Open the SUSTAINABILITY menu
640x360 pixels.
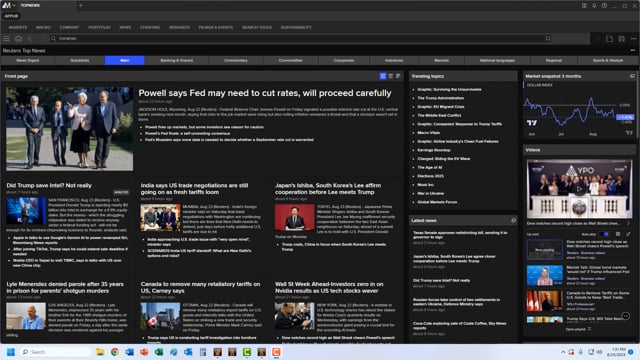[x=296, y=27]
